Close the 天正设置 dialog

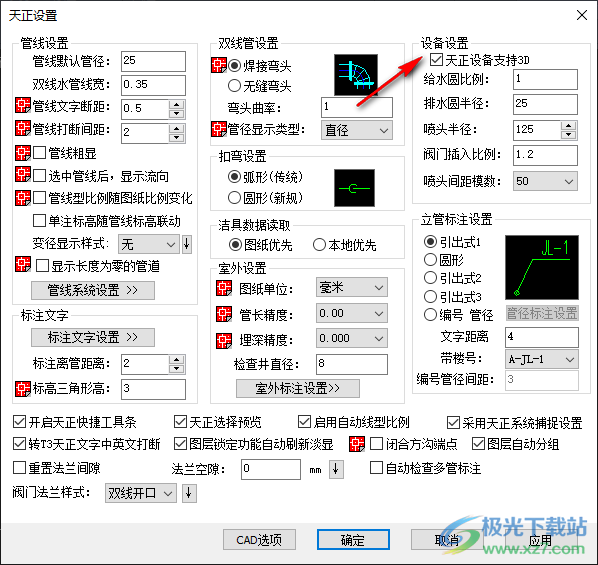(x=582, y=15)
